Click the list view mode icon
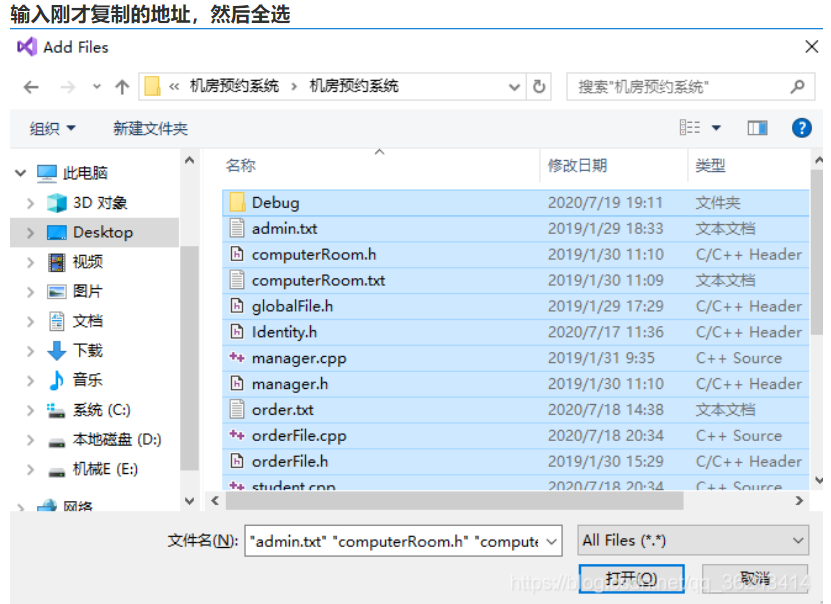831x604 pixels. 688,127
